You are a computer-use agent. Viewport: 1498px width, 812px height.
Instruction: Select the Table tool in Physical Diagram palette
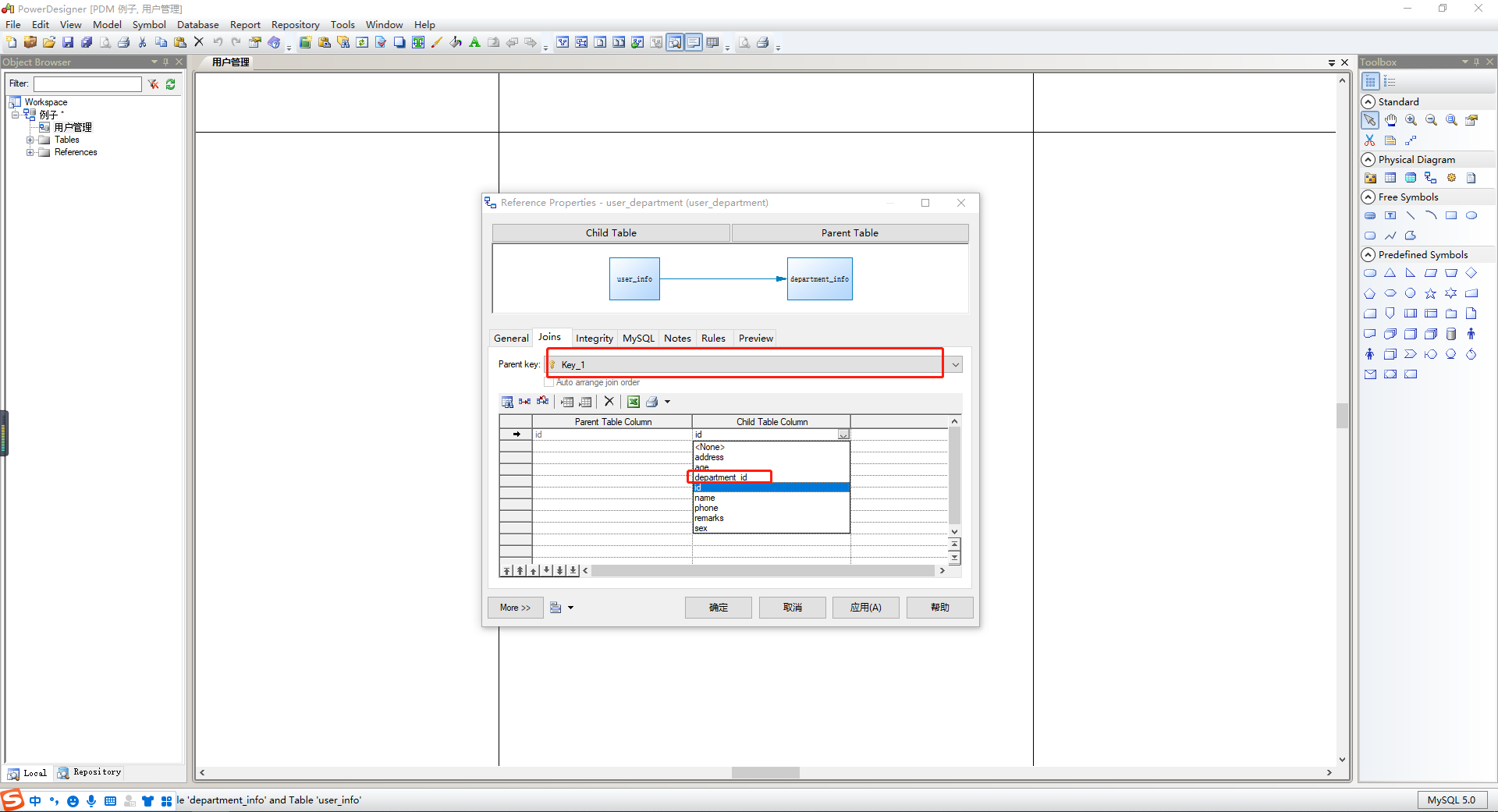pyautogui.click(x=1391, y=177)
